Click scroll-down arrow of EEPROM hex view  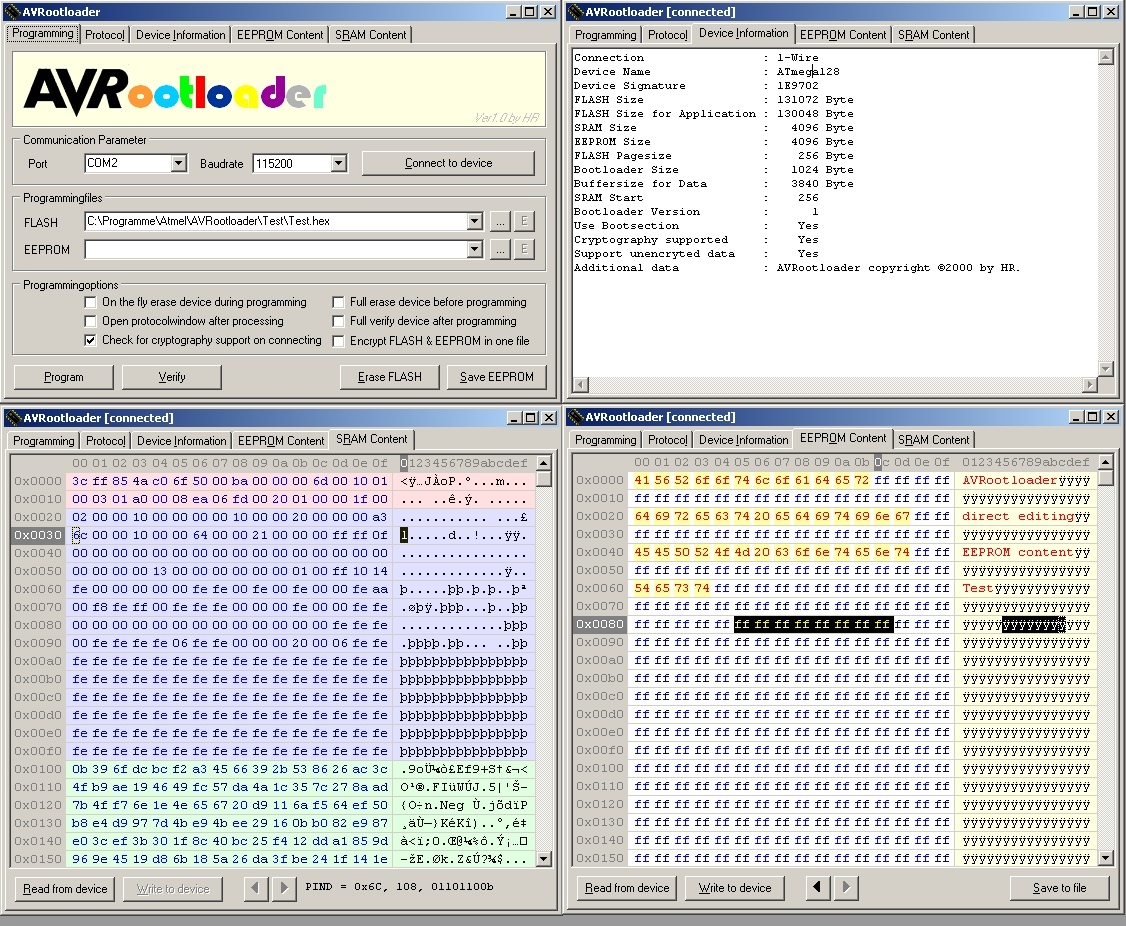1106,857
